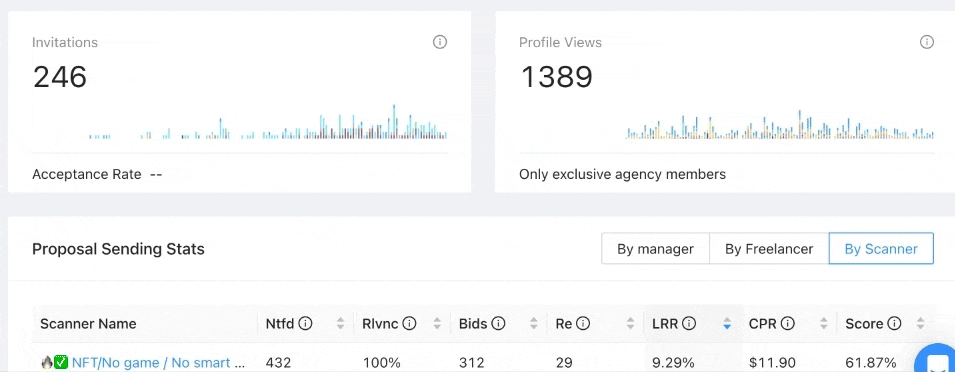This screenshot has height=372, width=955.
Task: Open info tooltip for Ntfd column
Action: pos(306,324)
